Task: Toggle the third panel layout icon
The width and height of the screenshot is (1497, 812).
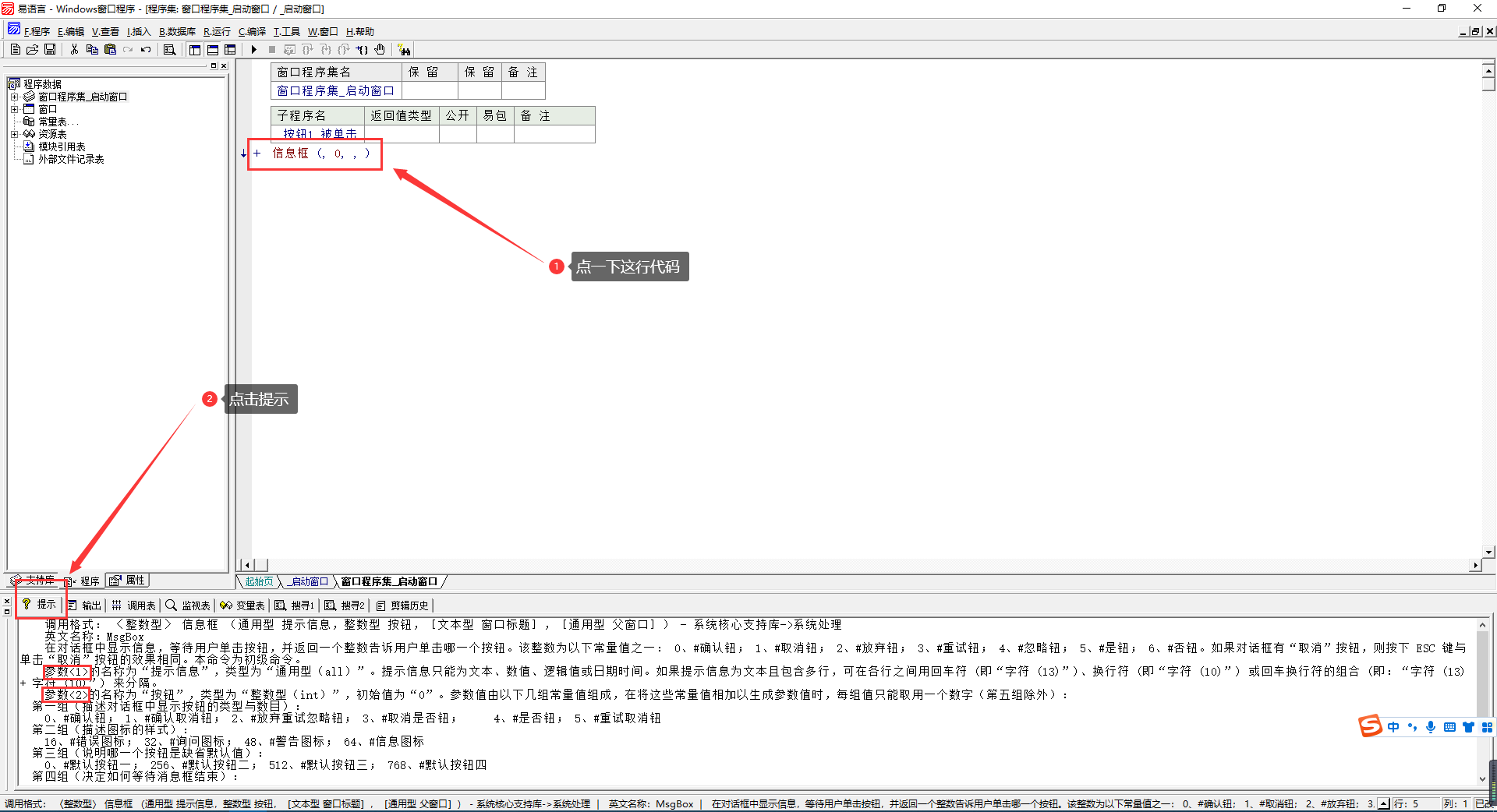Action: click(x=230, y=49)
